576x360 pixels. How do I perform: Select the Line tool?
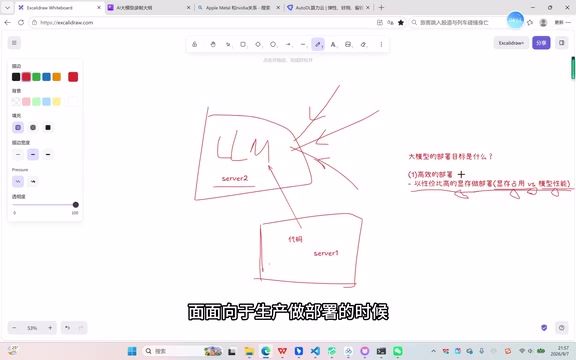(303, 44)
